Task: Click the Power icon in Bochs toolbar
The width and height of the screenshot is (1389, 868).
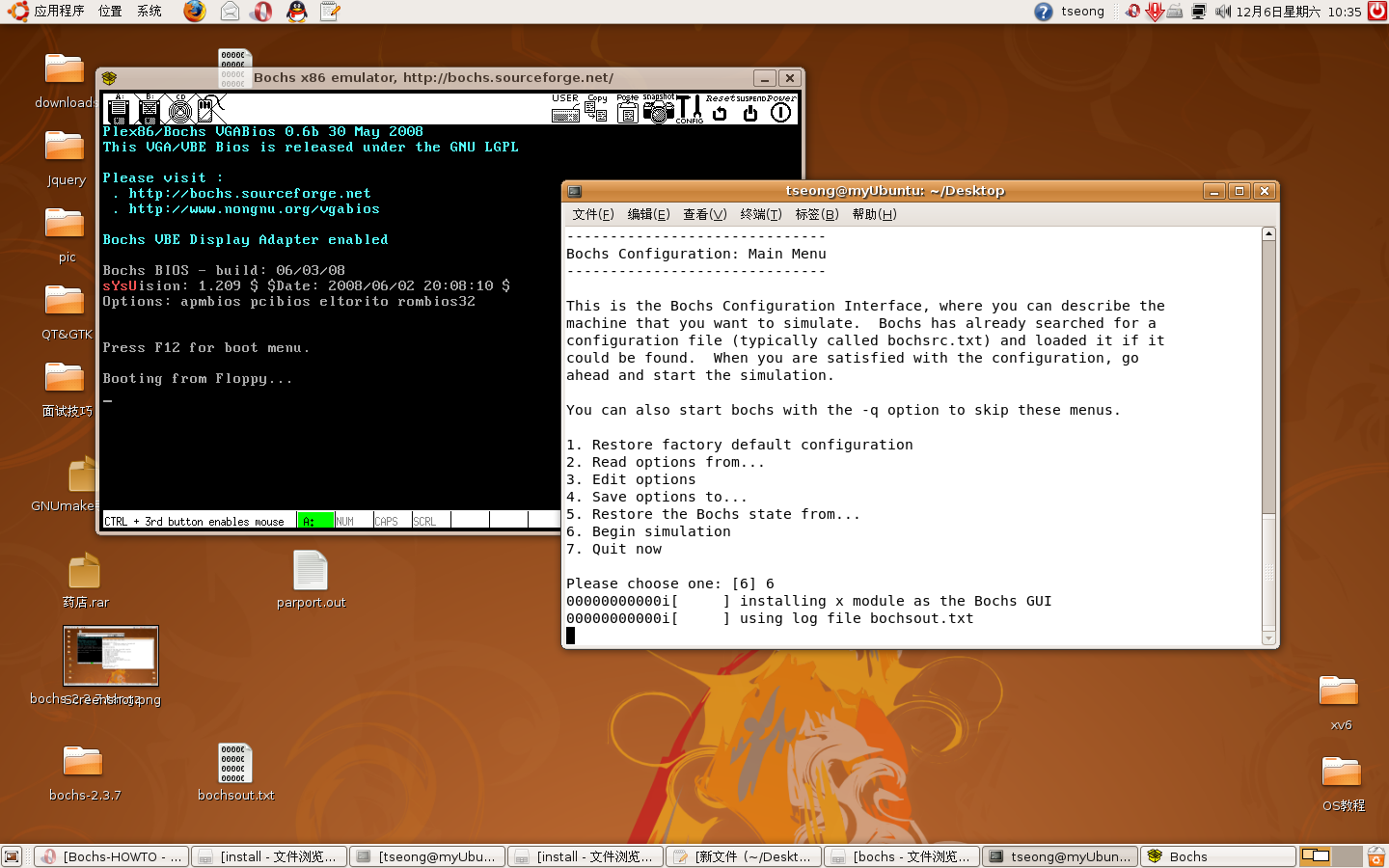Action: pyautogui.click(x=781, y=109)
